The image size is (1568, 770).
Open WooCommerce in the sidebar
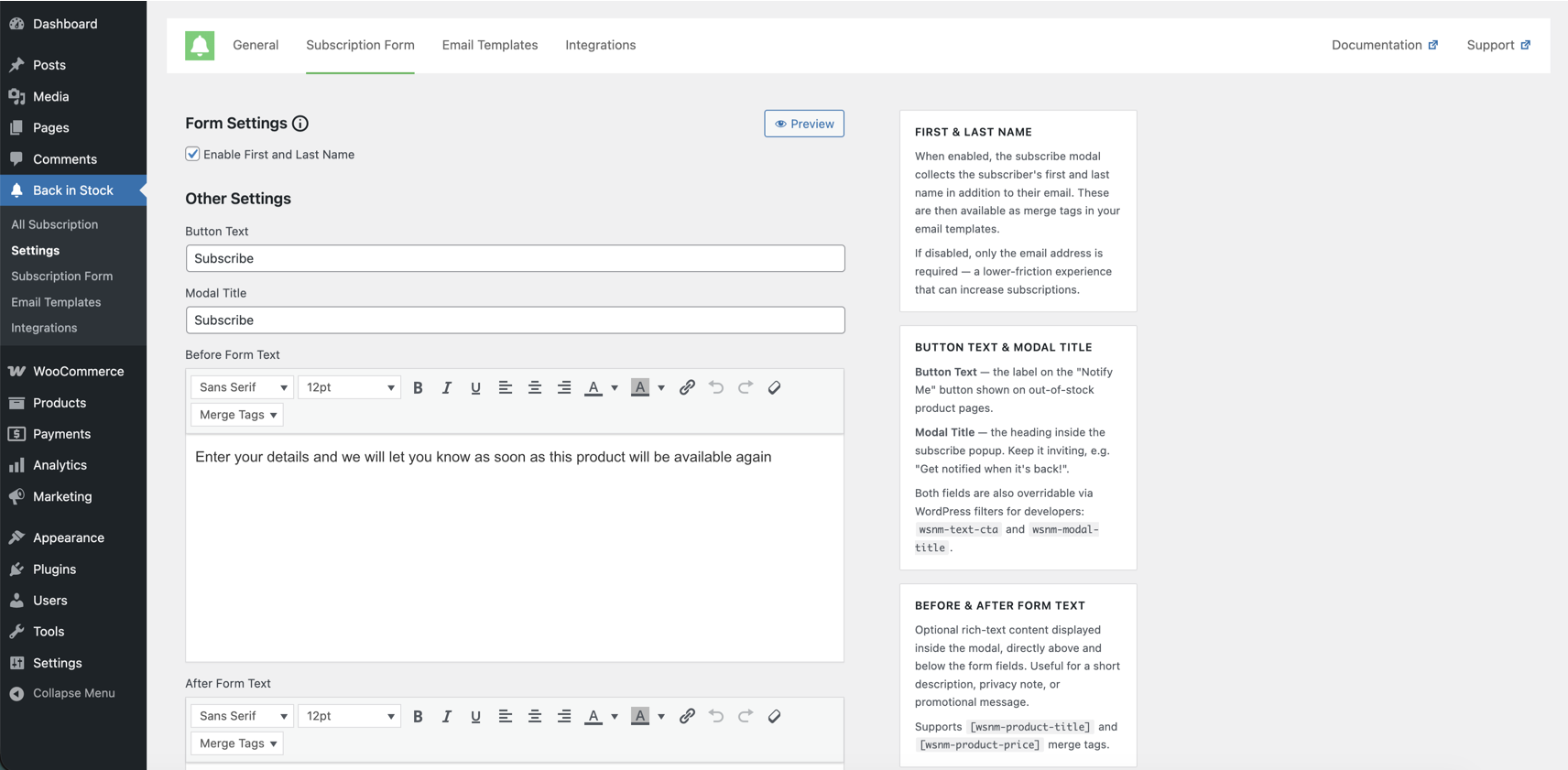(73, 371)
